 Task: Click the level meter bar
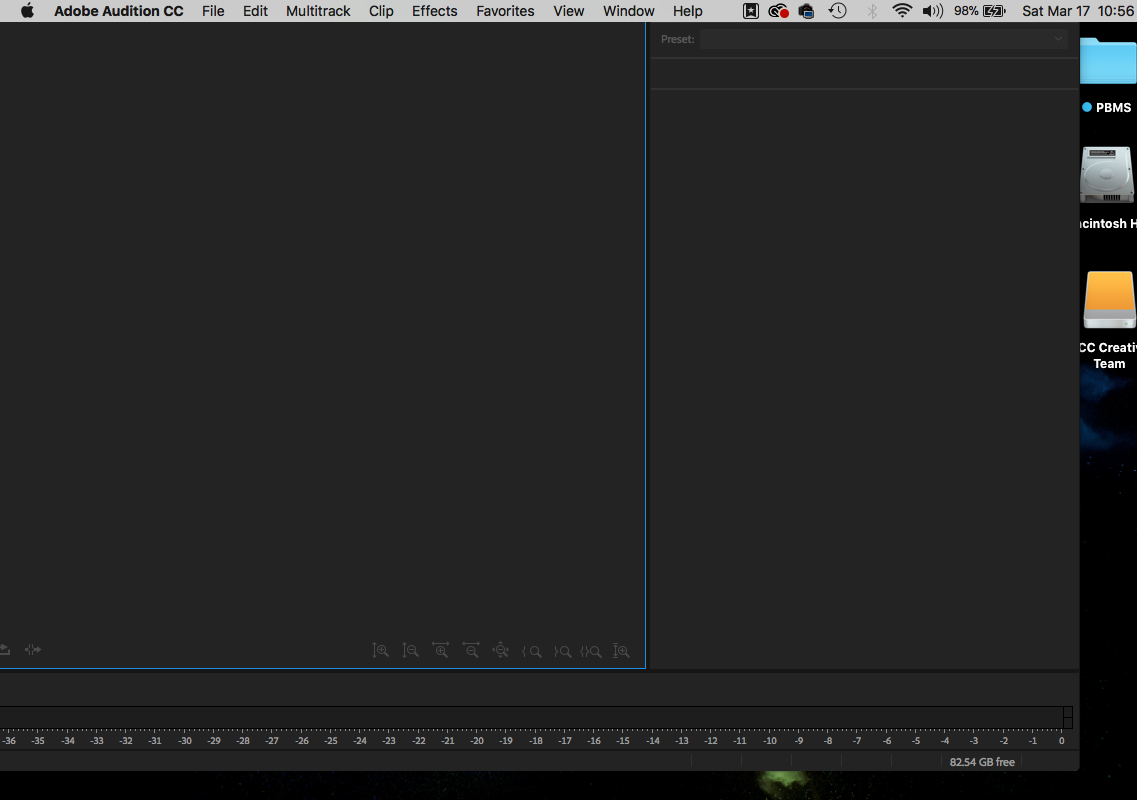(531, 717)
